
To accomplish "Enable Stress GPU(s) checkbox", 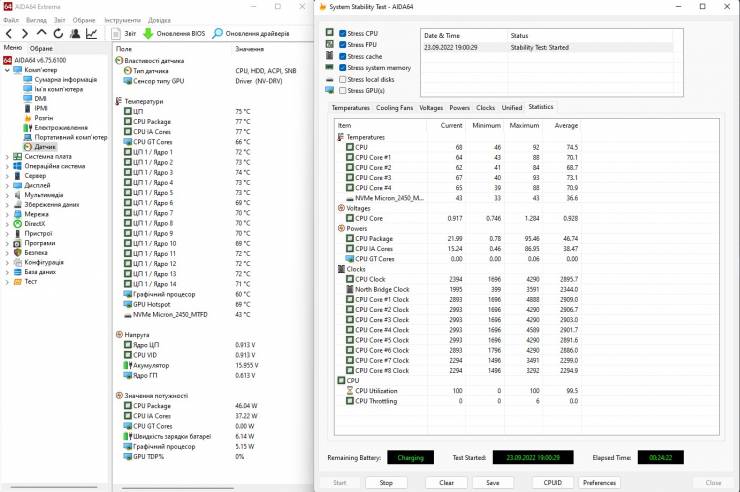I will (343, 91).
